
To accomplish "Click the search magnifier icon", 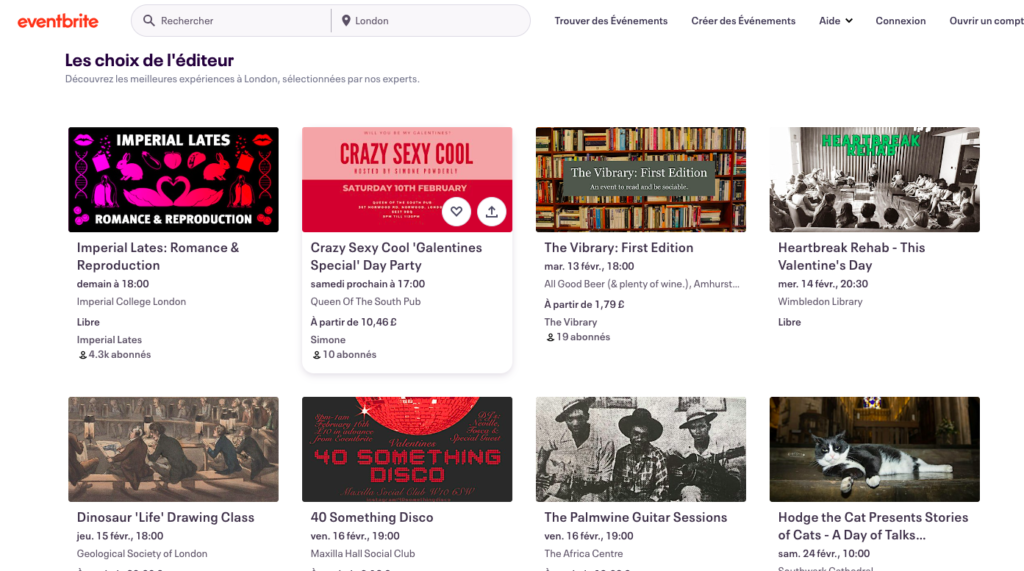I will (149, 21).
